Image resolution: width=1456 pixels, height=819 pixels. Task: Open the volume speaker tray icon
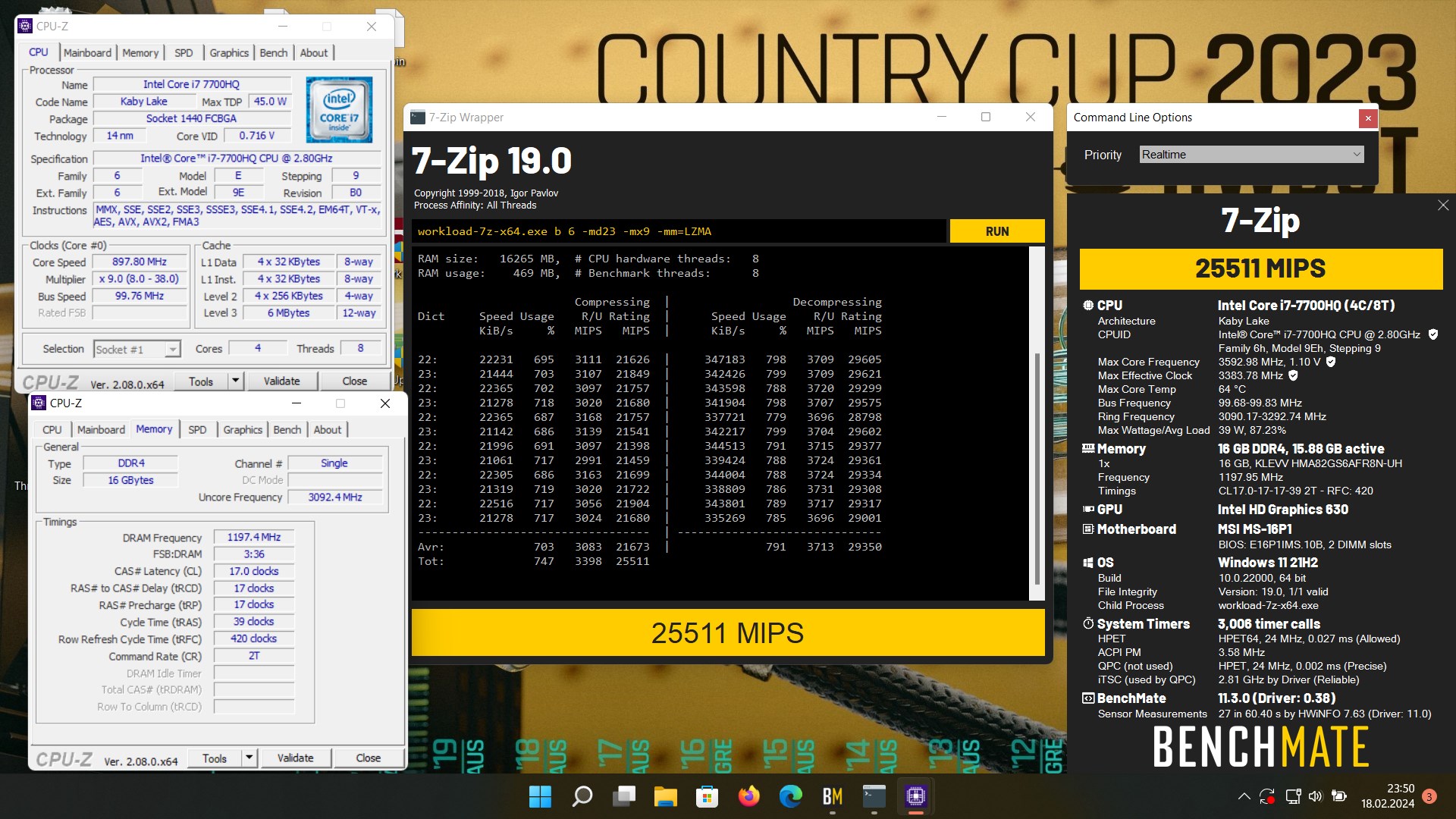tap(1315, 796)
